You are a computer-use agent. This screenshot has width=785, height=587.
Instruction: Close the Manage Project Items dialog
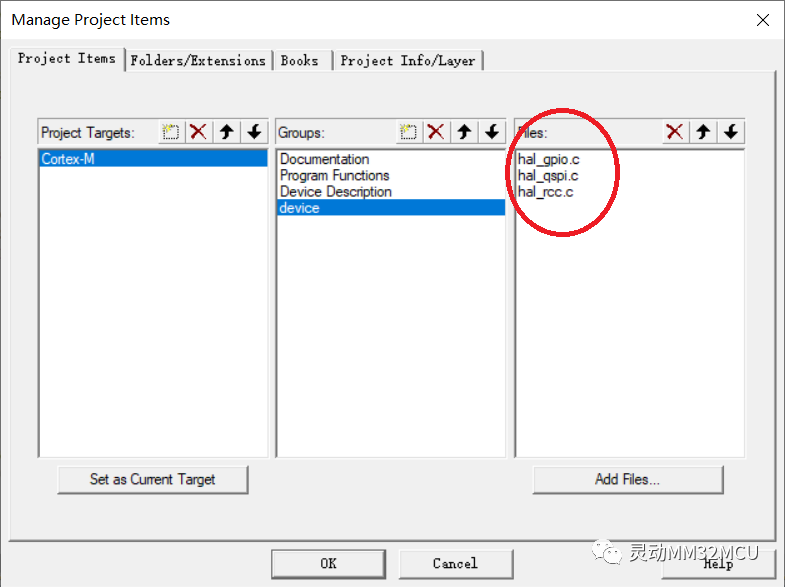coord(763,20)
